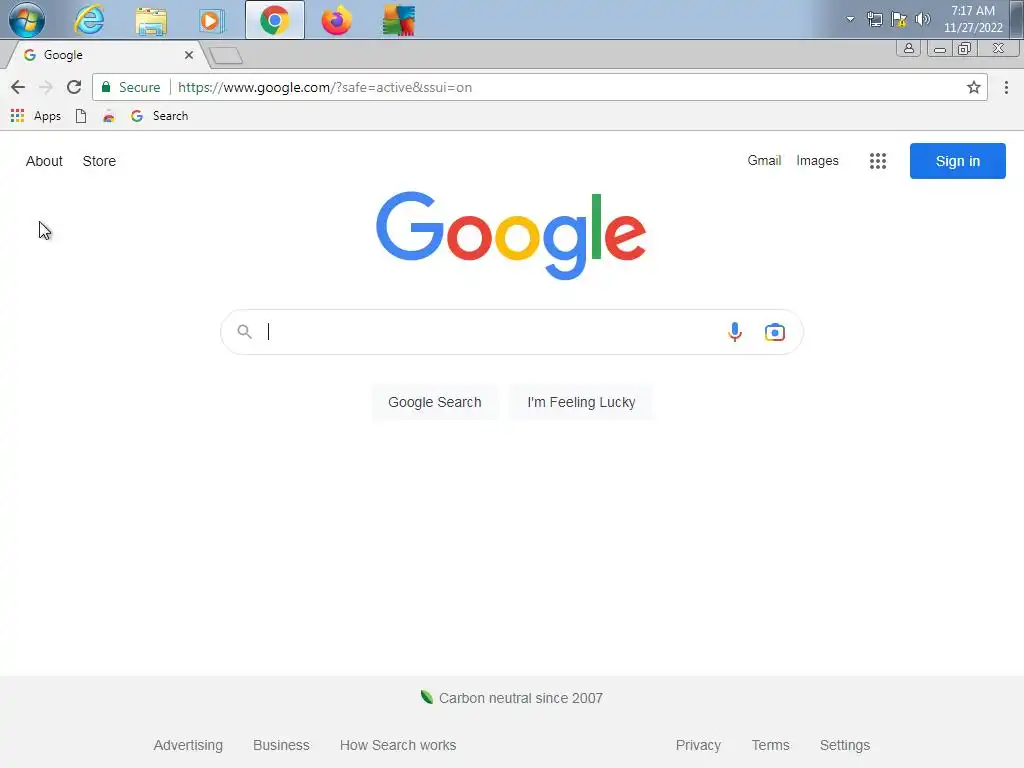Open Carbon neutral since 2007 link
Image resolution: width=1024 pixels, height=768 pixels.
click(512, 698)
